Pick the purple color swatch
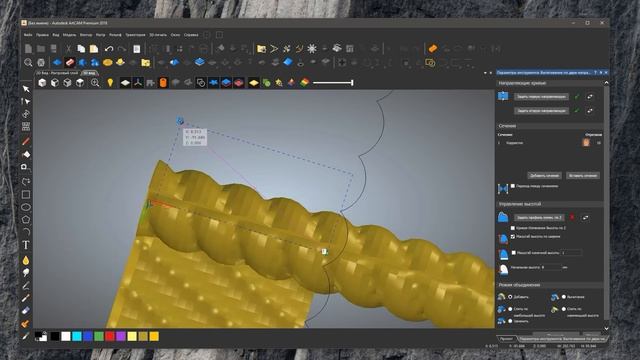 (x=121, y=336)
